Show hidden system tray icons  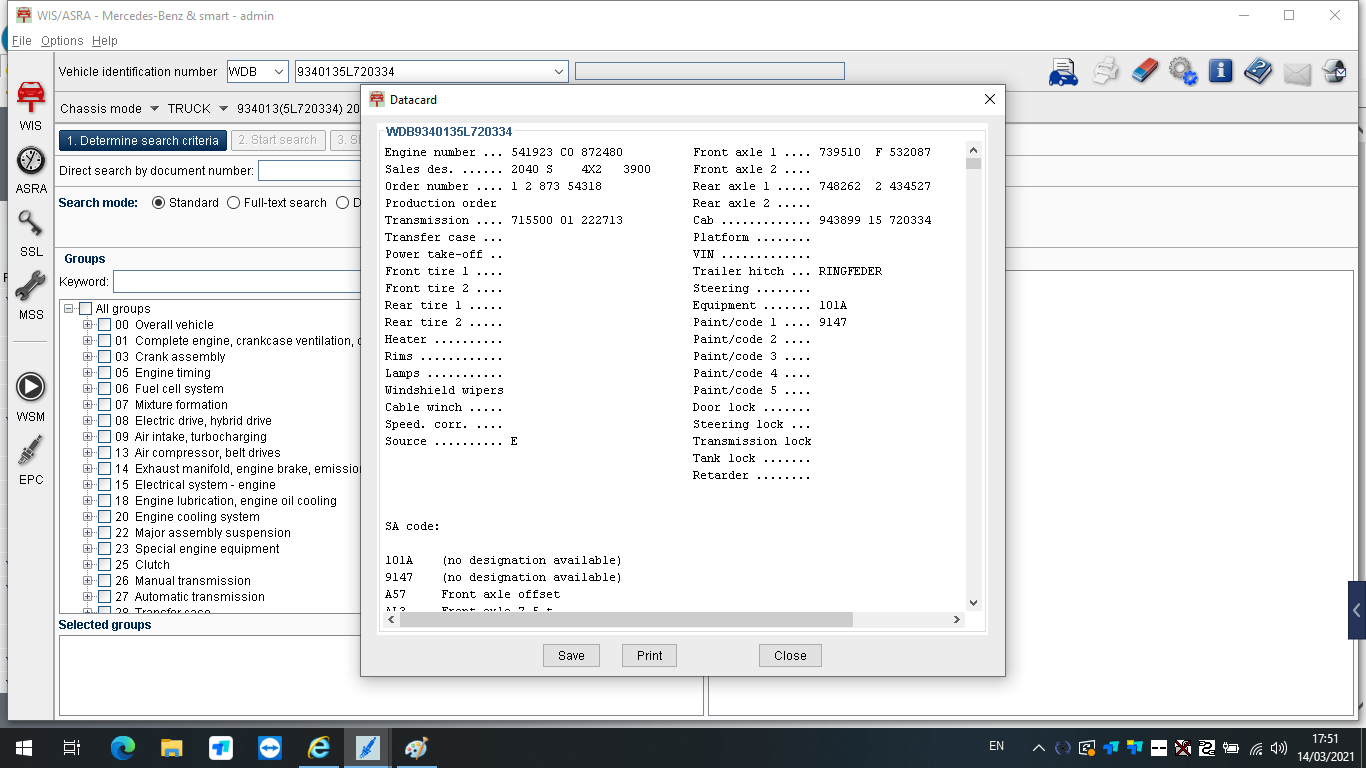(x=1039, y=747)
